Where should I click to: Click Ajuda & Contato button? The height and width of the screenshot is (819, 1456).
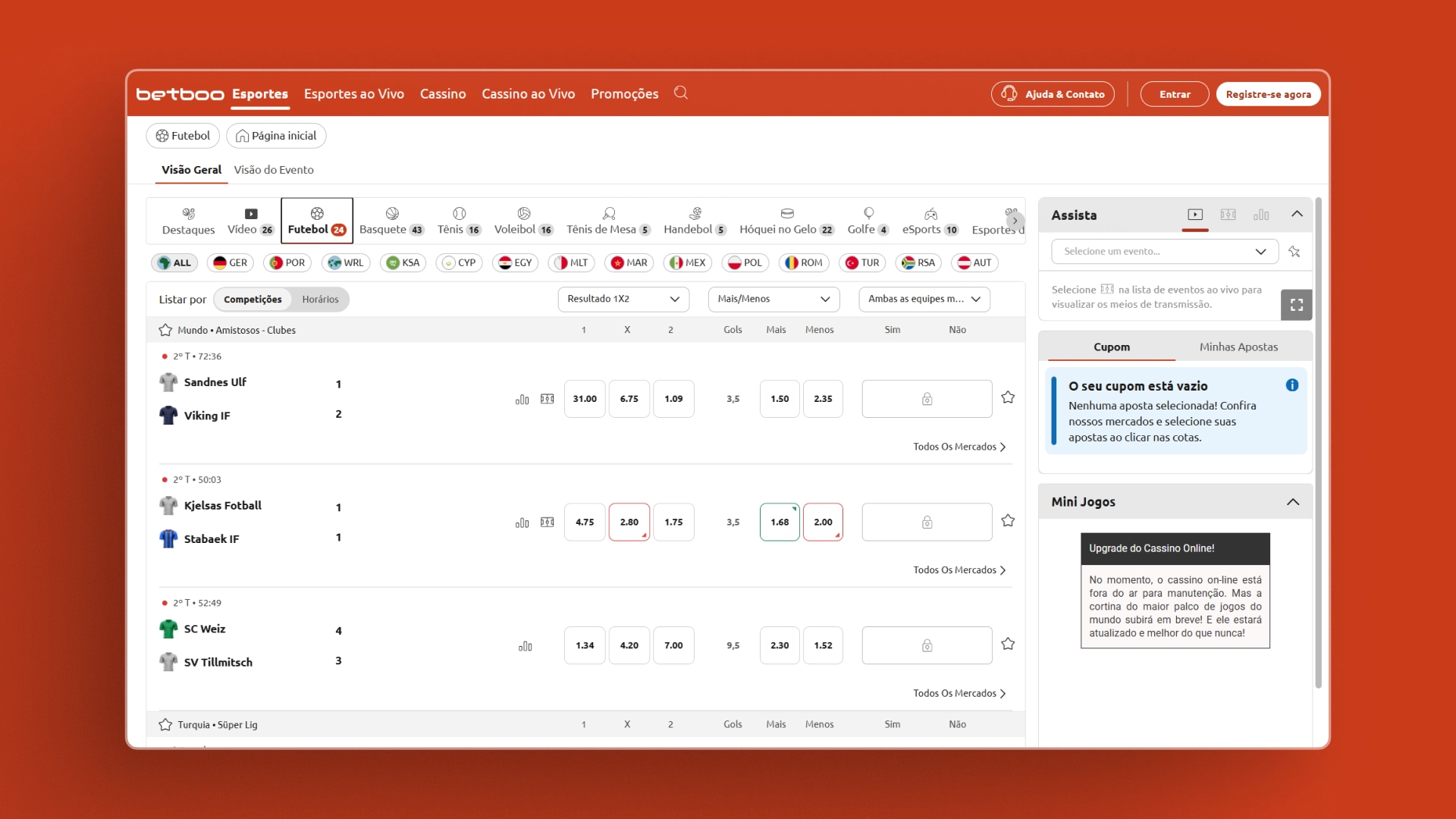[x=1053, y=94]
